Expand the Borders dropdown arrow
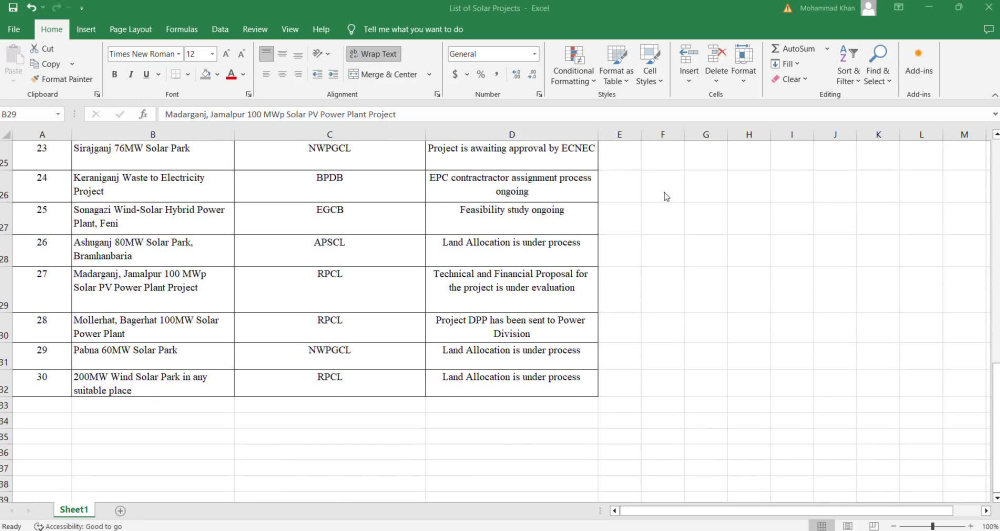The image size is (1000, 531). coord(188,75)
